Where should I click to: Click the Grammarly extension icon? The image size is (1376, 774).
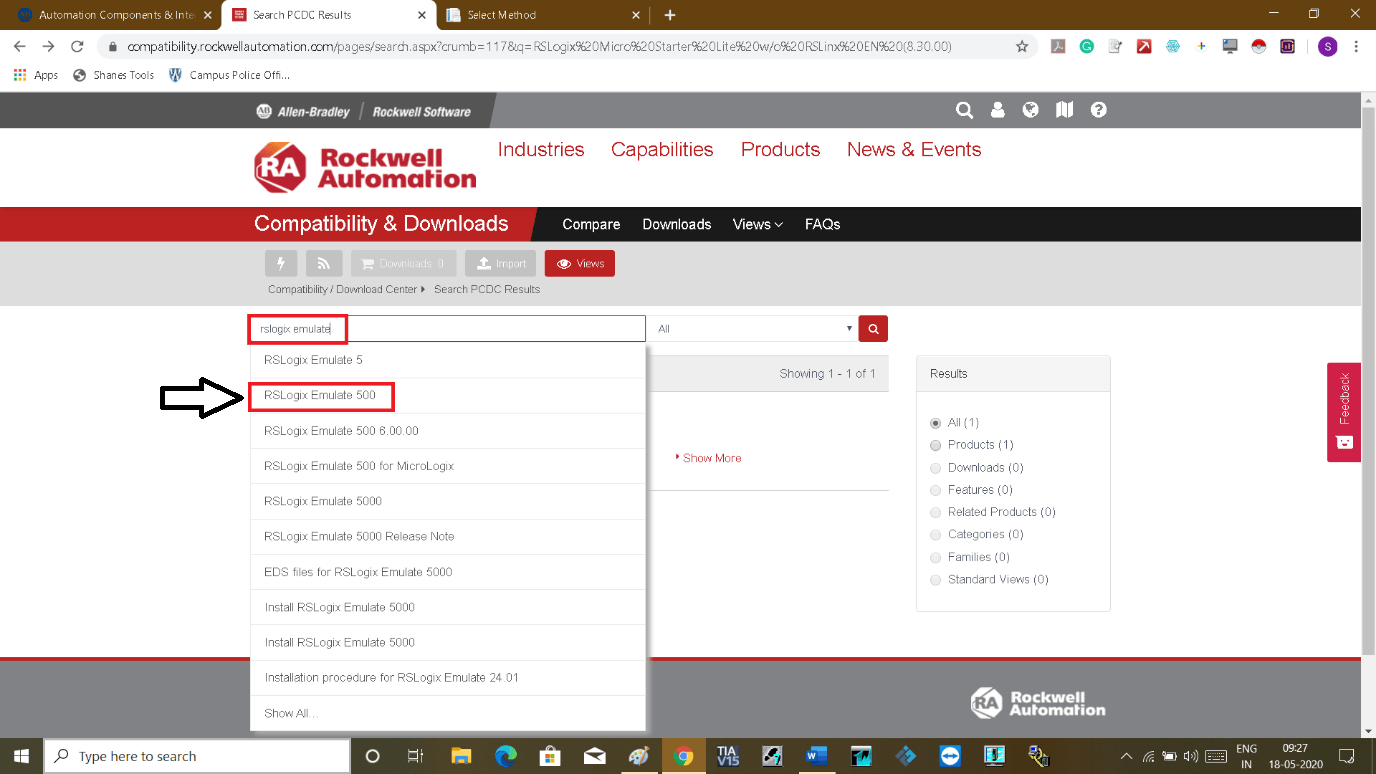click(x=1086, y=46)
